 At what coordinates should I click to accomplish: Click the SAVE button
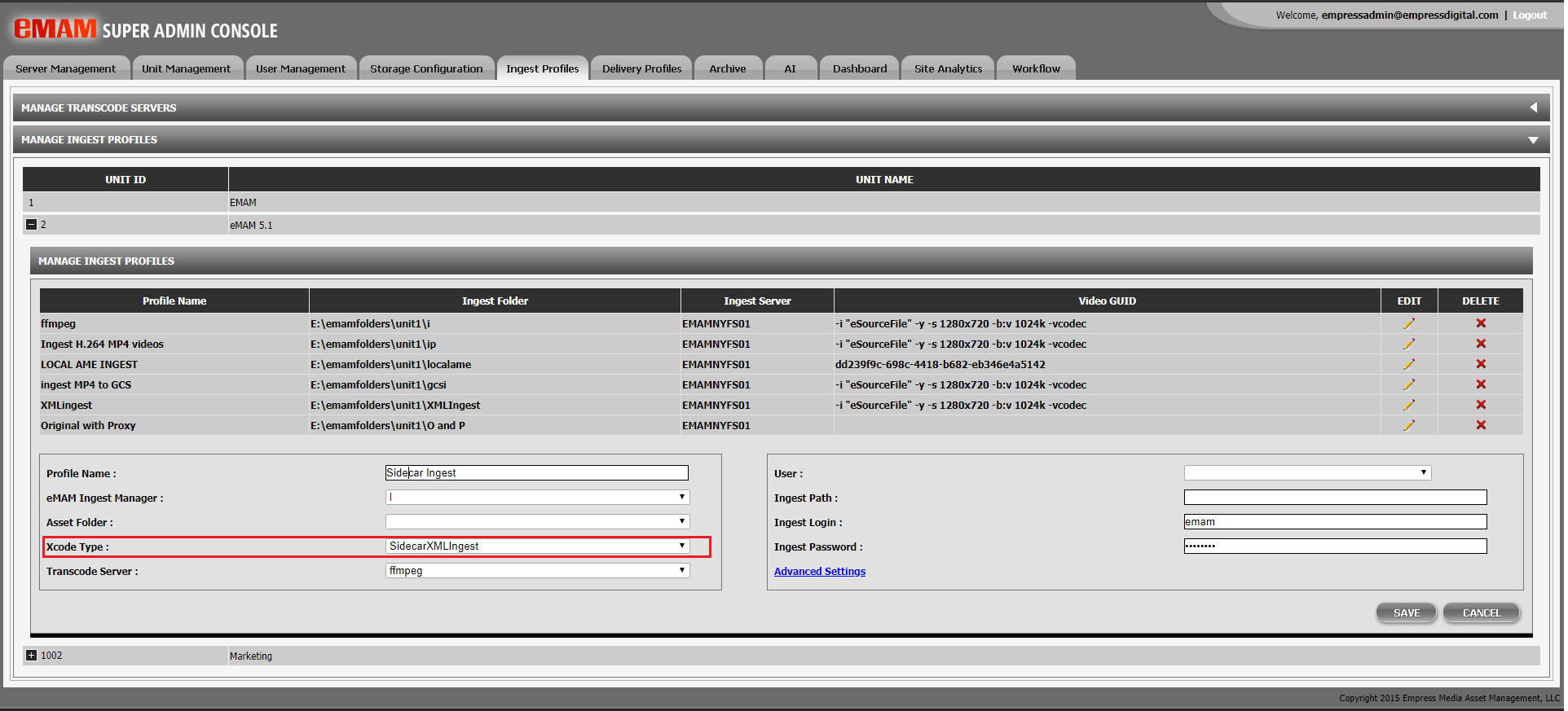click(1407, 612)
